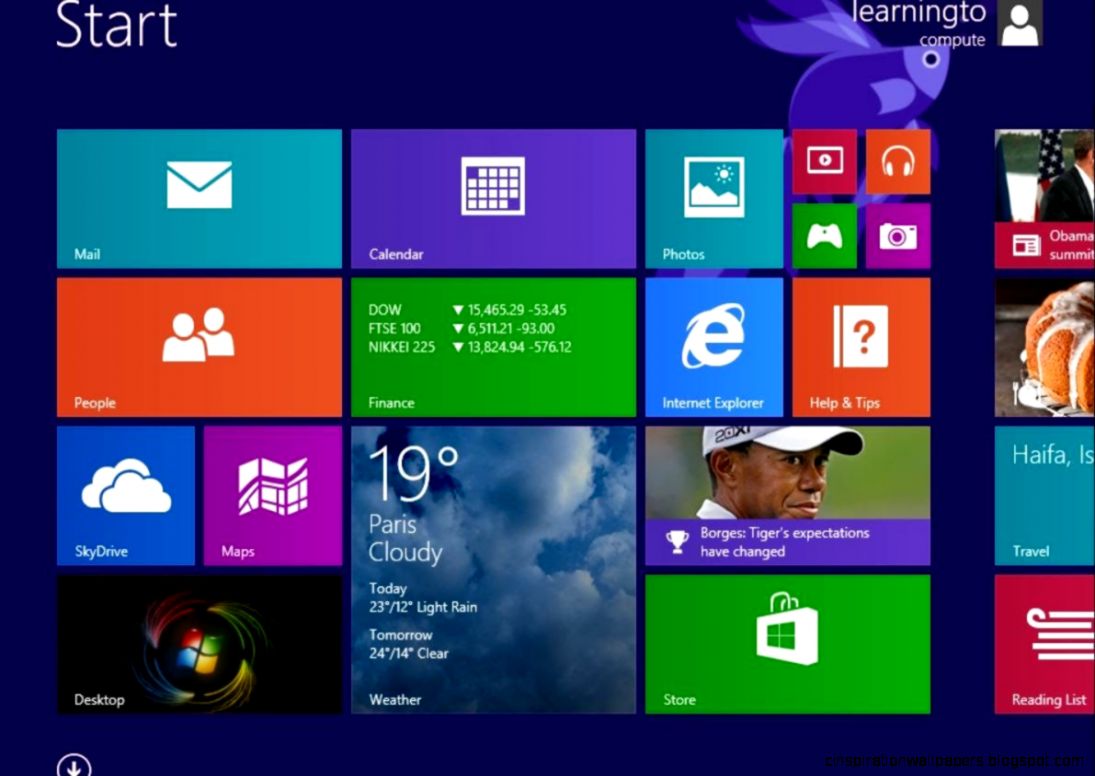Open the Weather tile showing Paris forecast
The image size is (1095, 776).
coord(493,570)
